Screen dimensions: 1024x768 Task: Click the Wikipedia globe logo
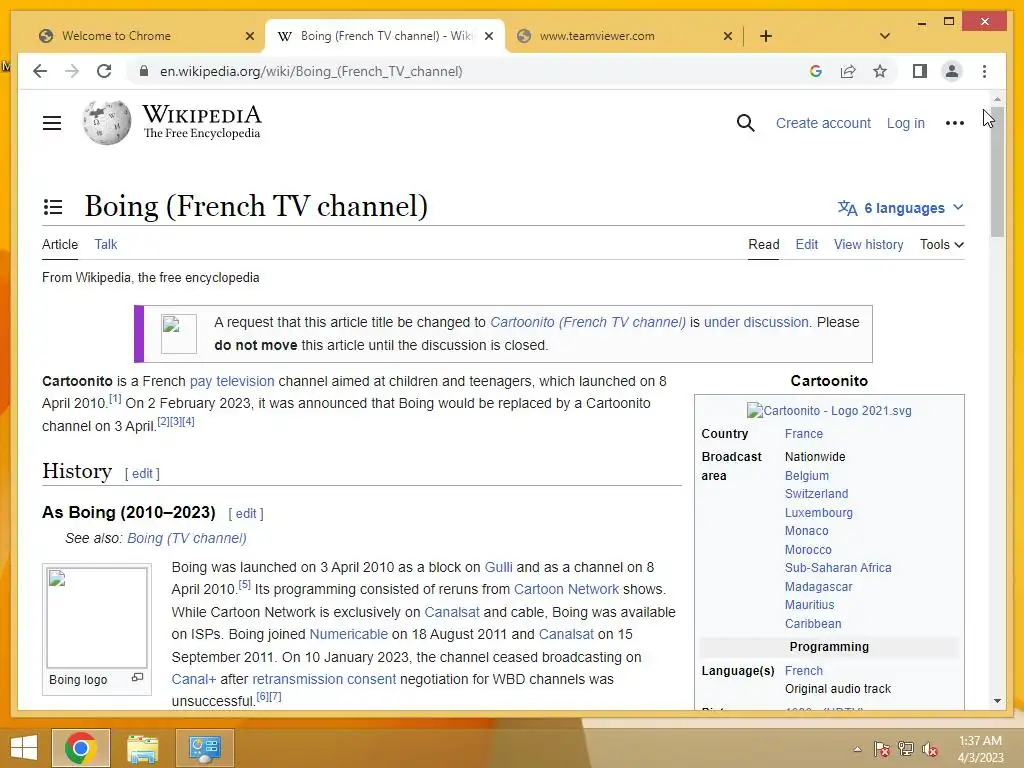(x=106, y=123)
